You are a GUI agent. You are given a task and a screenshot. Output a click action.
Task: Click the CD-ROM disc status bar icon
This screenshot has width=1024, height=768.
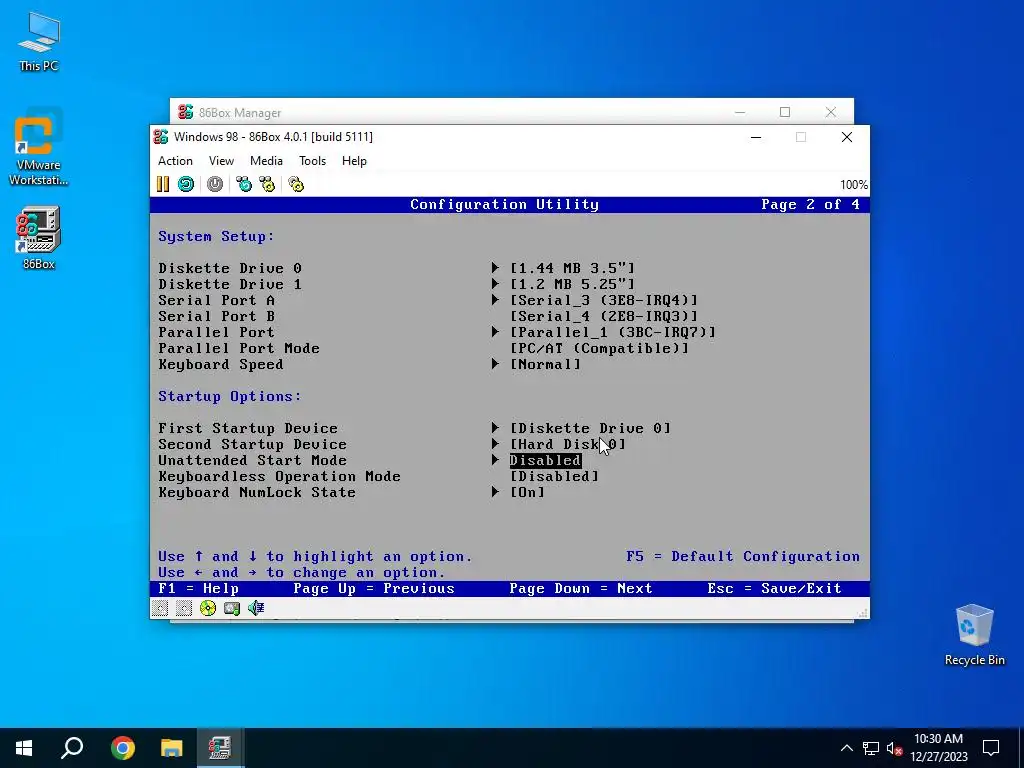click(208, 609)
